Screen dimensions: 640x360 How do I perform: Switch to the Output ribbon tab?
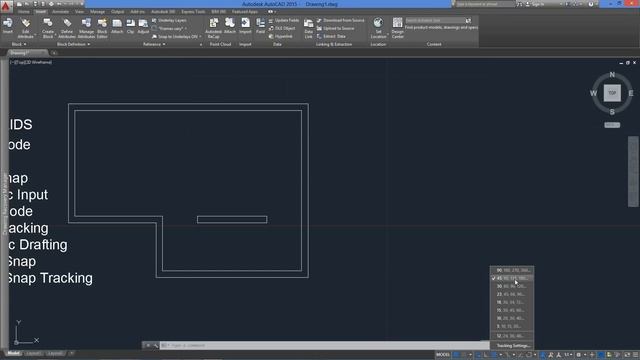tap(118, 12)
